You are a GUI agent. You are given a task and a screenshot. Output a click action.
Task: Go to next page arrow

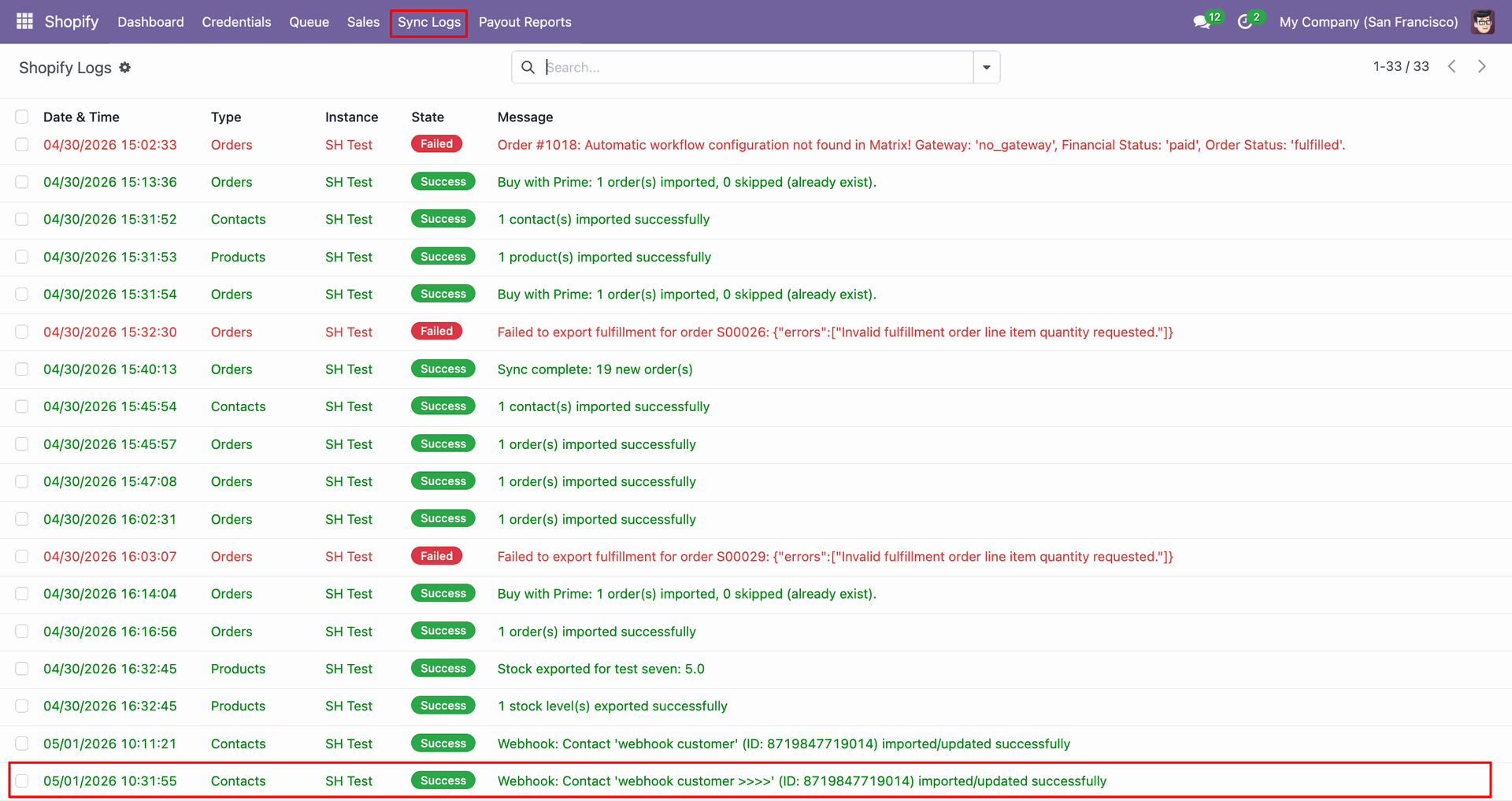[x=1481, y=66]
